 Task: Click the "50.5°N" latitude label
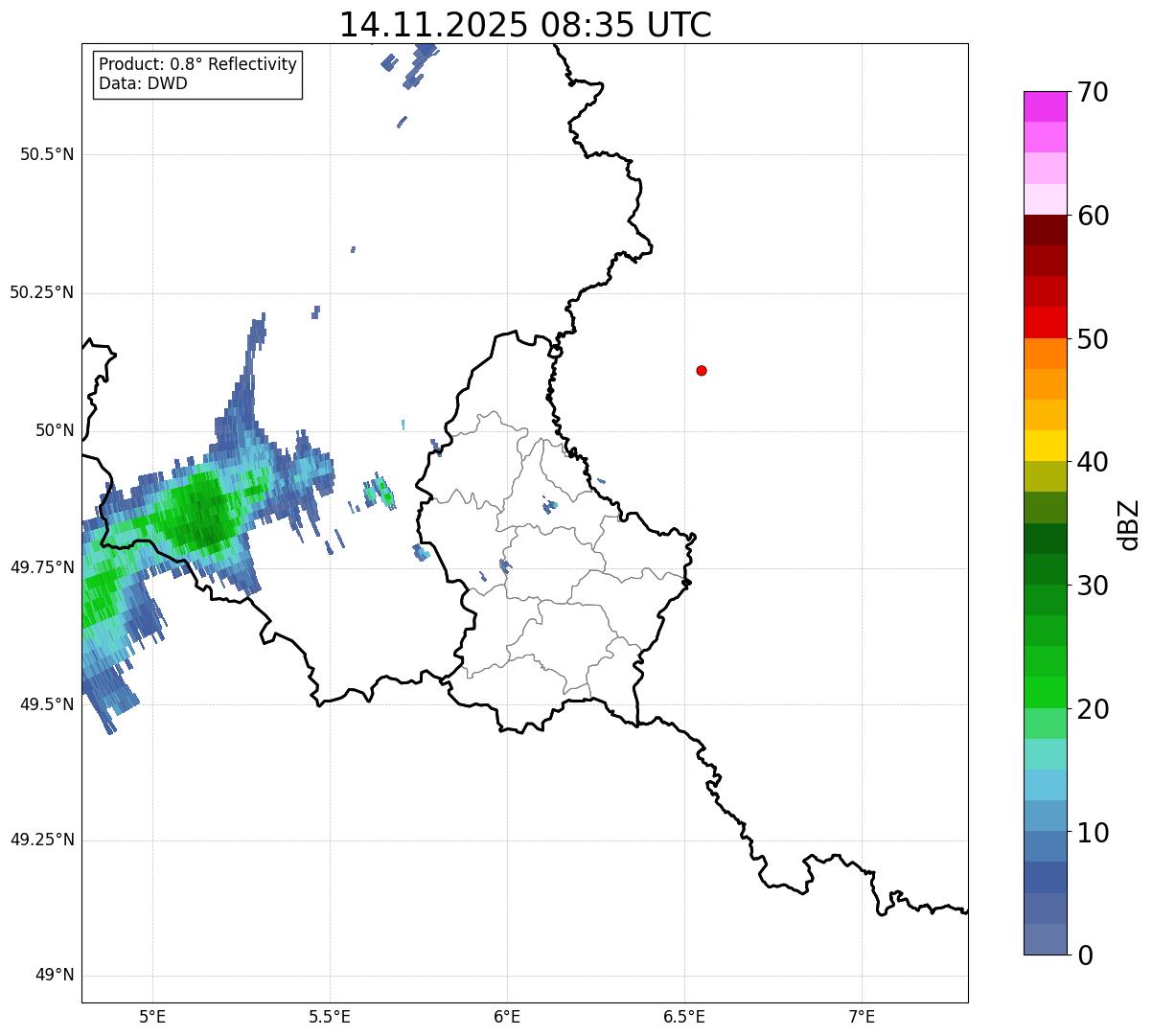[x=47, y=154]
